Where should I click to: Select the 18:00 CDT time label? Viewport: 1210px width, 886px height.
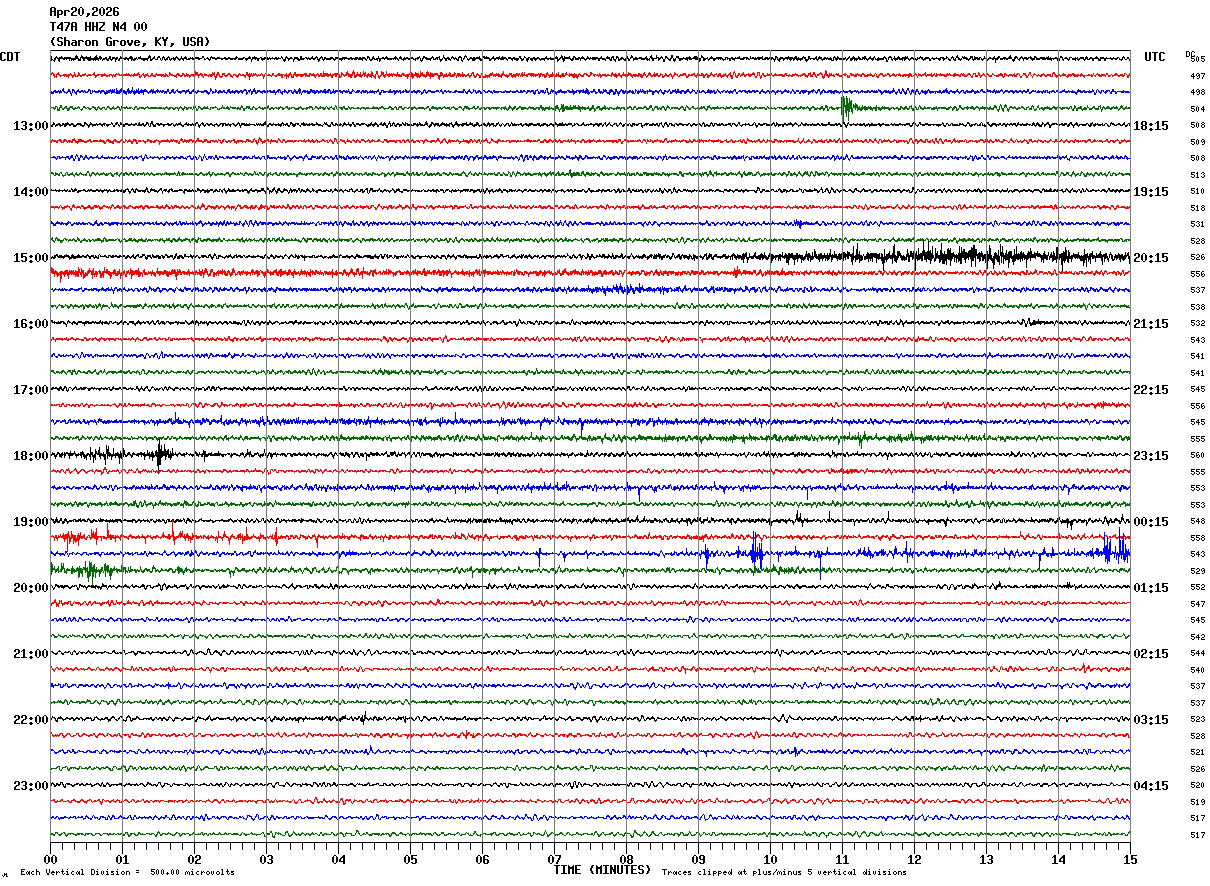(31, 456)
